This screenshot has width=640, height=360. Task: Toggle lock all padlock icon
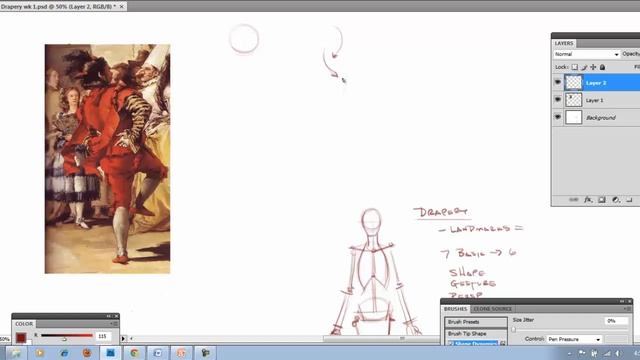pyautogui.click(x=602, y=67)
